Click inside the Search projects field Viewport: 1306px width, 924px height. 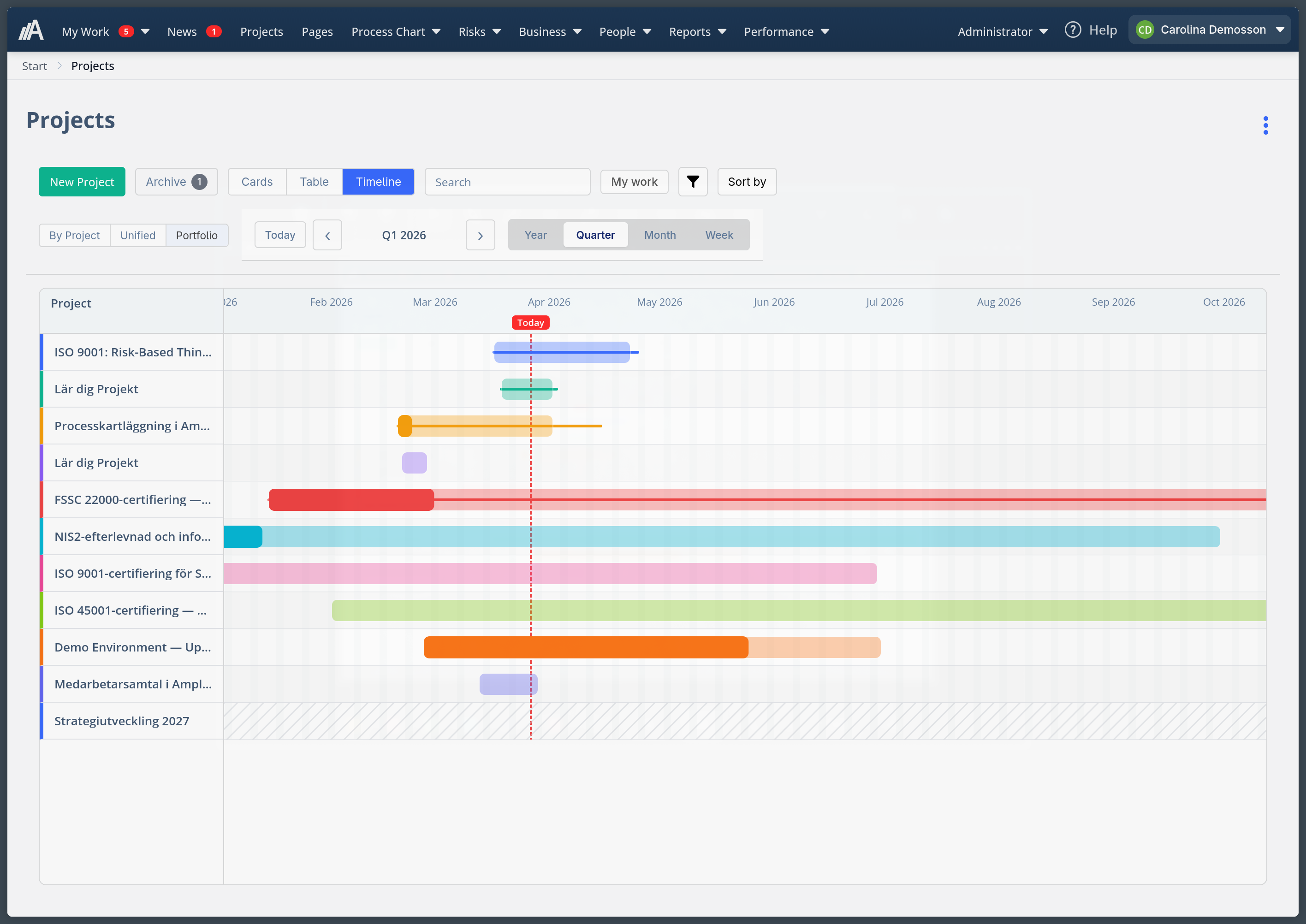[507, 182]
